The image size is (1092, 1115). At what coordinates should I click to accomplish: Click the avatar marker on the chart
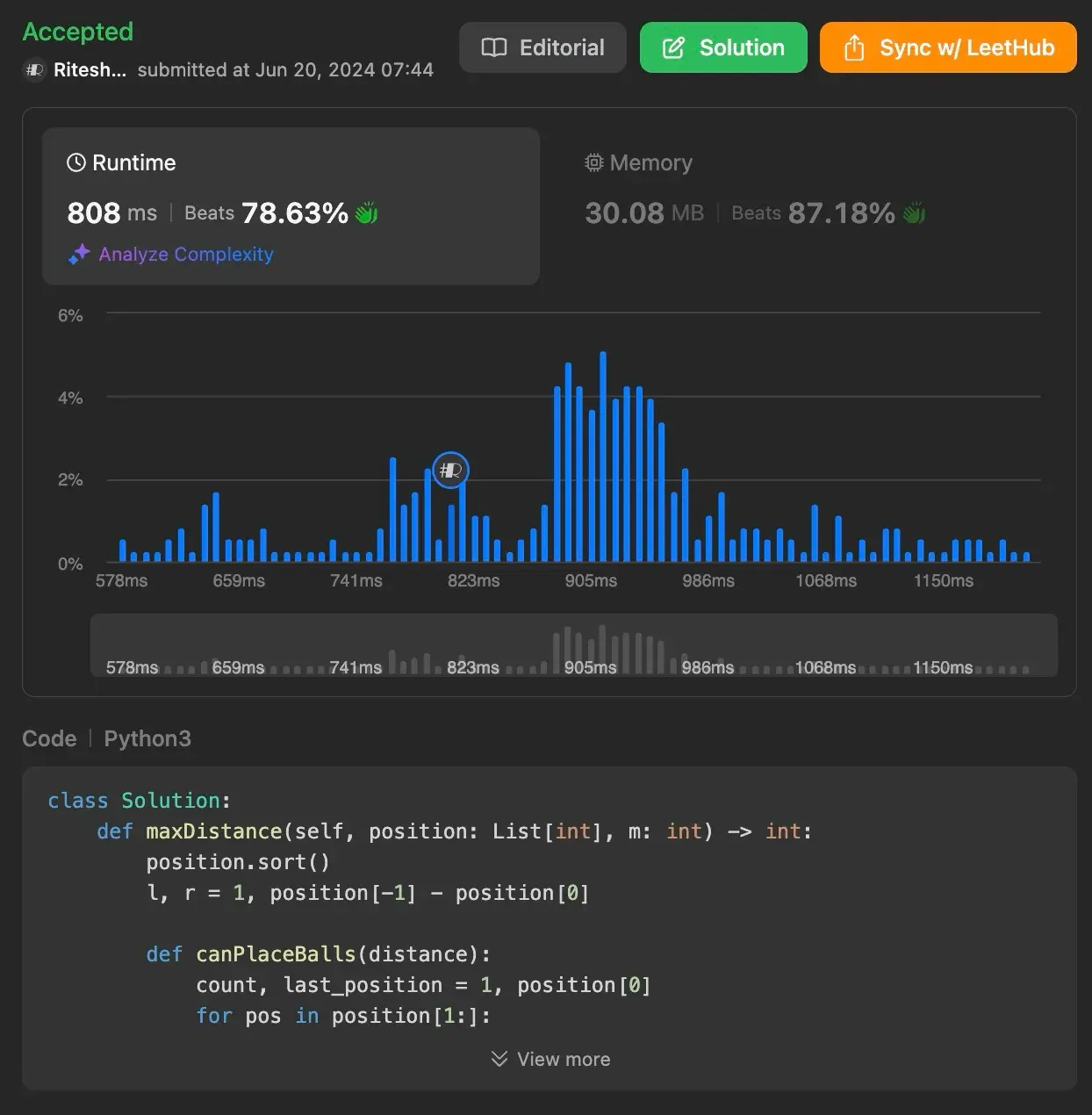(x=450, y=471)
